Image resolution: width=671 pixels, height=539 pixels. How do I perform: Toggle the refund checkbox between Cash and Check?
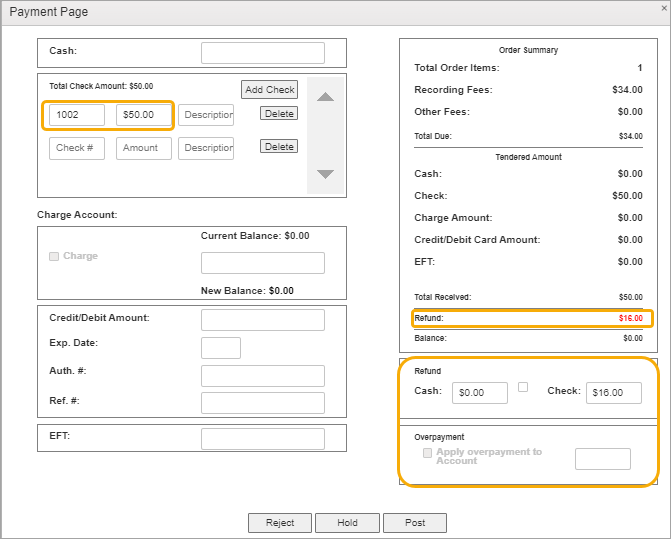523,387
